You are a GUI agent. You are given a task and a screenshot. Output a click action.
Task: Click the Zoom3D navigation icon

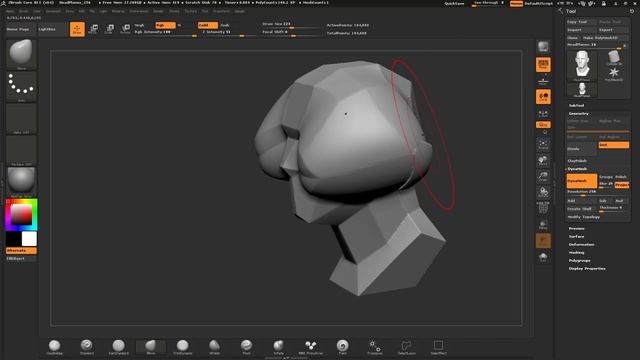click(x=543, y=176)
